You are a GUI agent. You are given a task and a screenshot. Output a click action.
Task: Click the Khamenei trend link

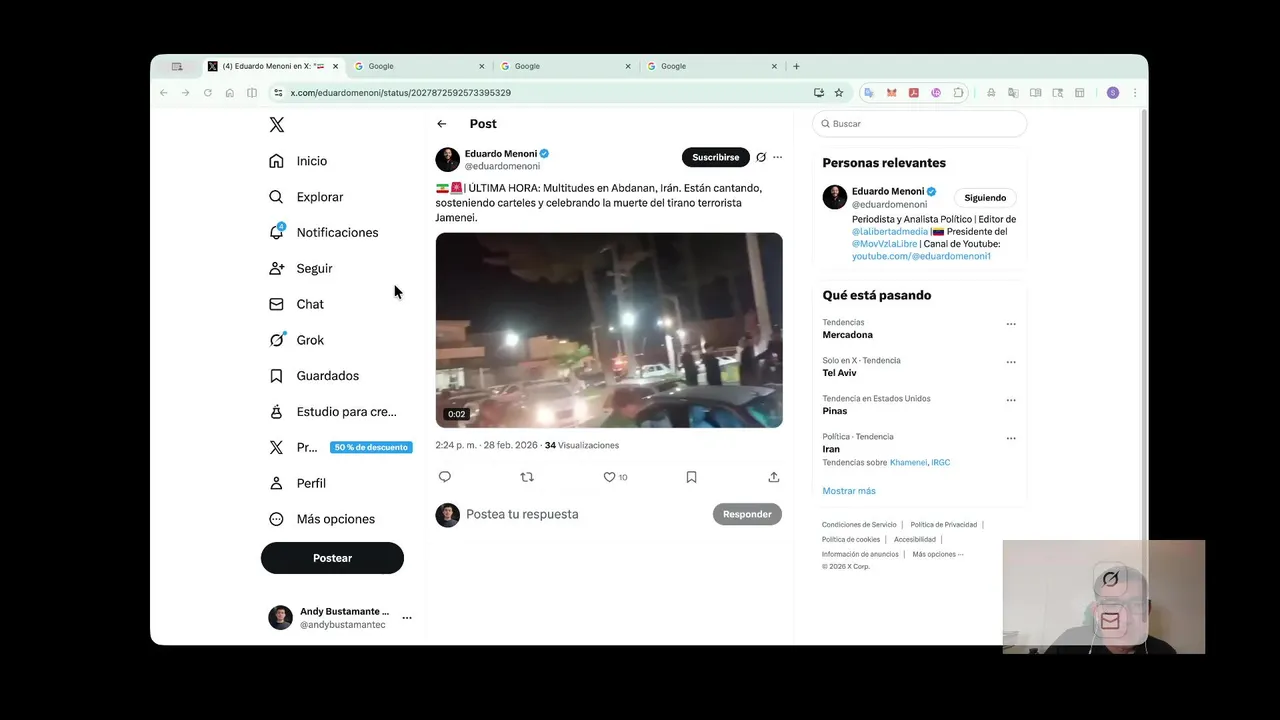click(x=908, y=463)
